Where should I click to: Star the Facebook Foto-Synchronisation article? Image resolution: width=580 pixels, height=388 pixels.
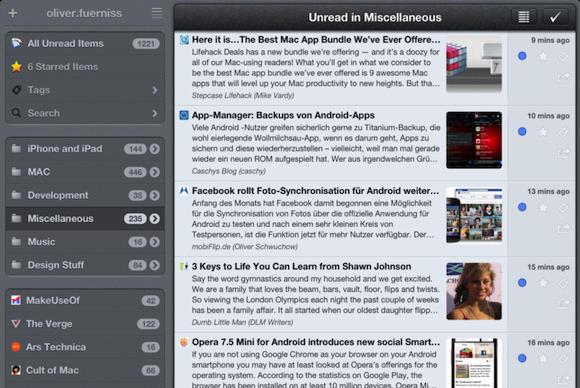point(543,207)
